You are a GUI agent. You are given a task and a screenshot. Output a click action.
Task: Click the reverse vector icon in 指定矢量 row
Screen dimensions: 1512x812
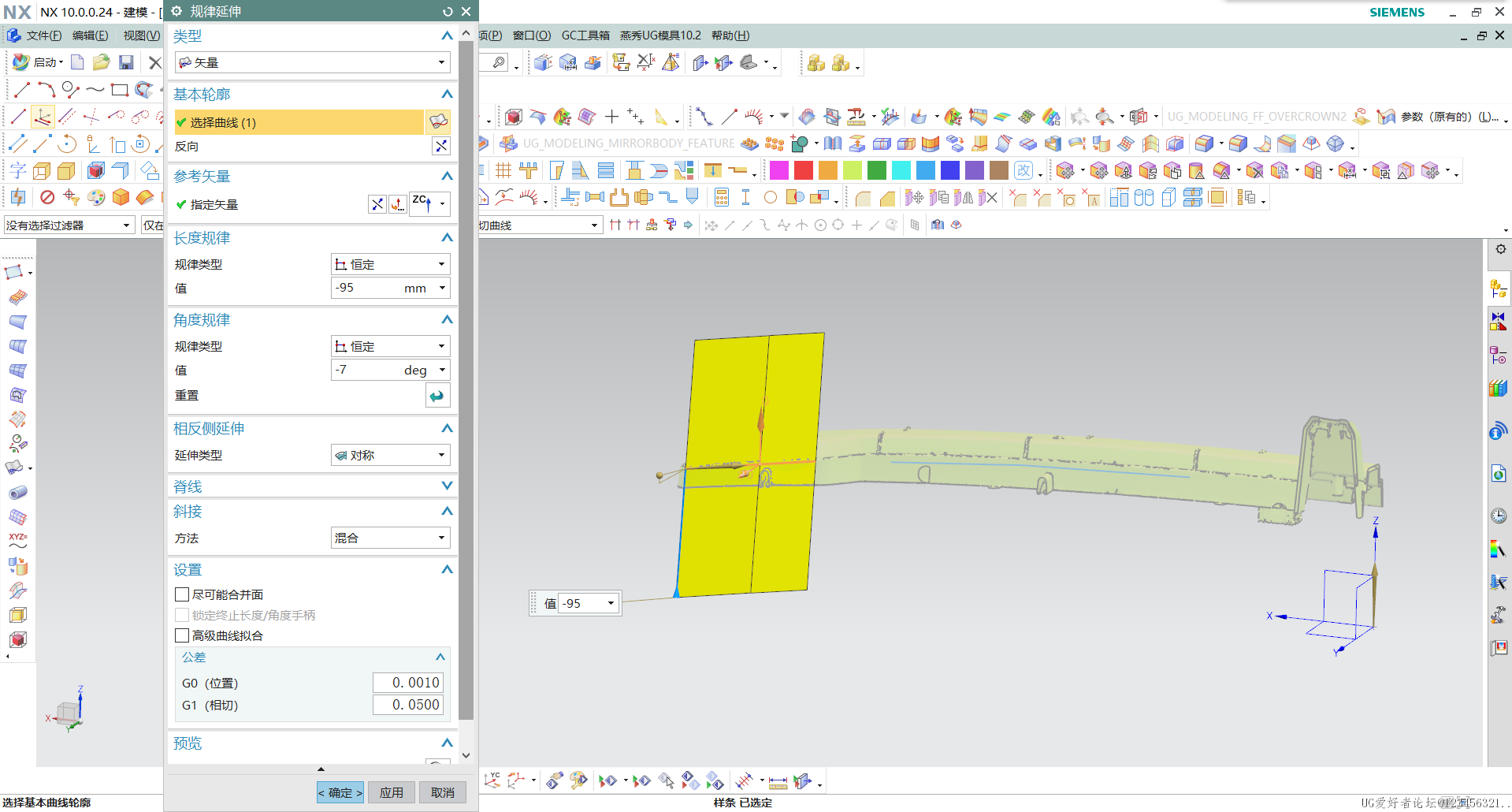point(377,204)
